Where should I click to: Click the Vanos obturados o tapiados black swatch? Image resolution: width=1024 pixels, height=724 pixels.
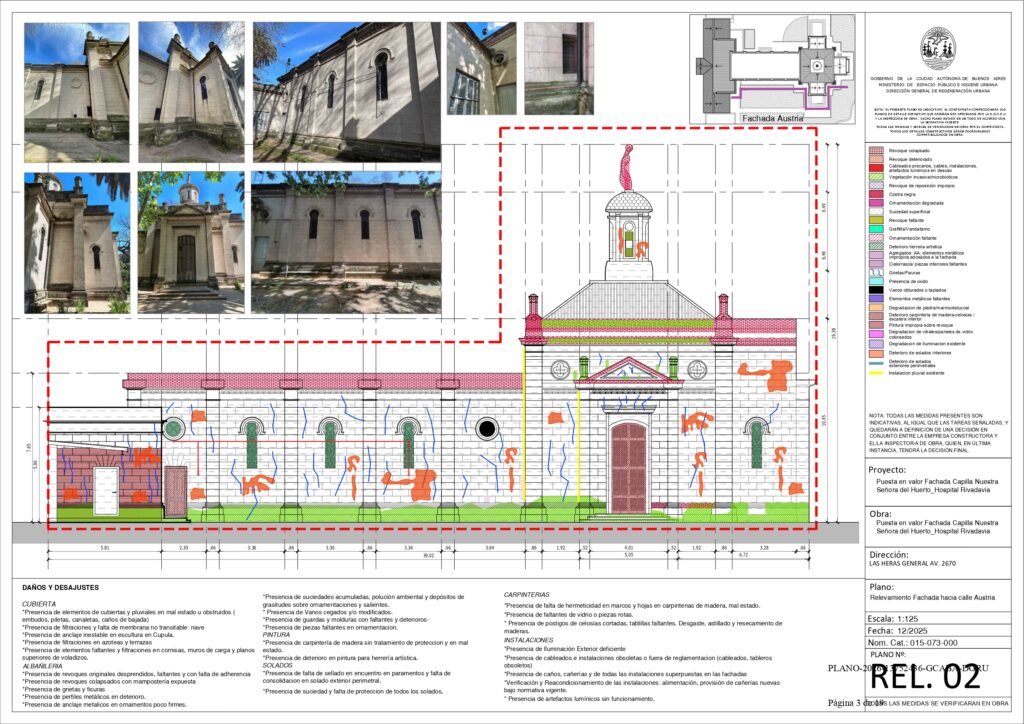pos(874,289)
